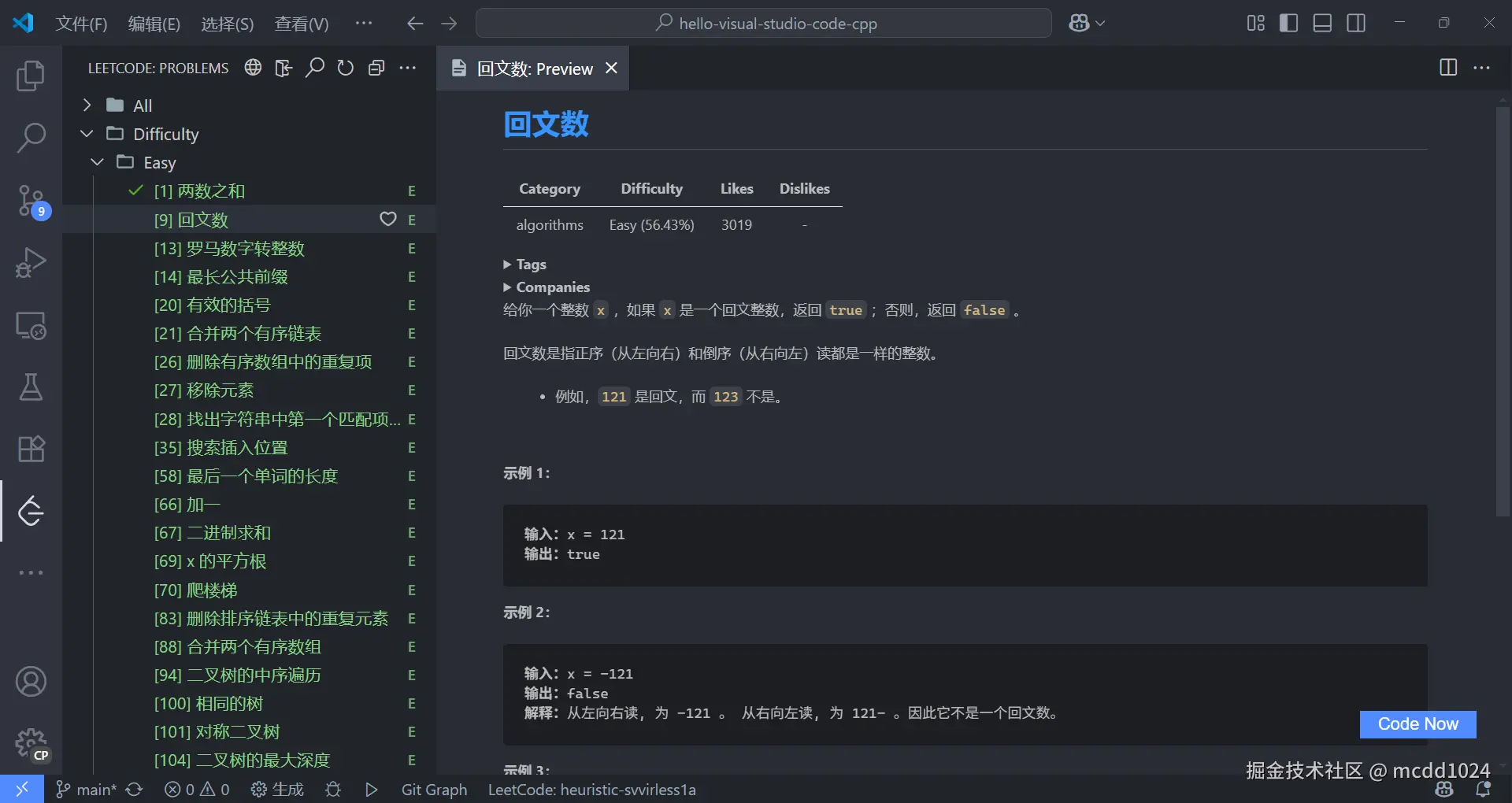Open Copilot dropdown arrow in title bar
1512x803 pixels.
[1101, 24]
